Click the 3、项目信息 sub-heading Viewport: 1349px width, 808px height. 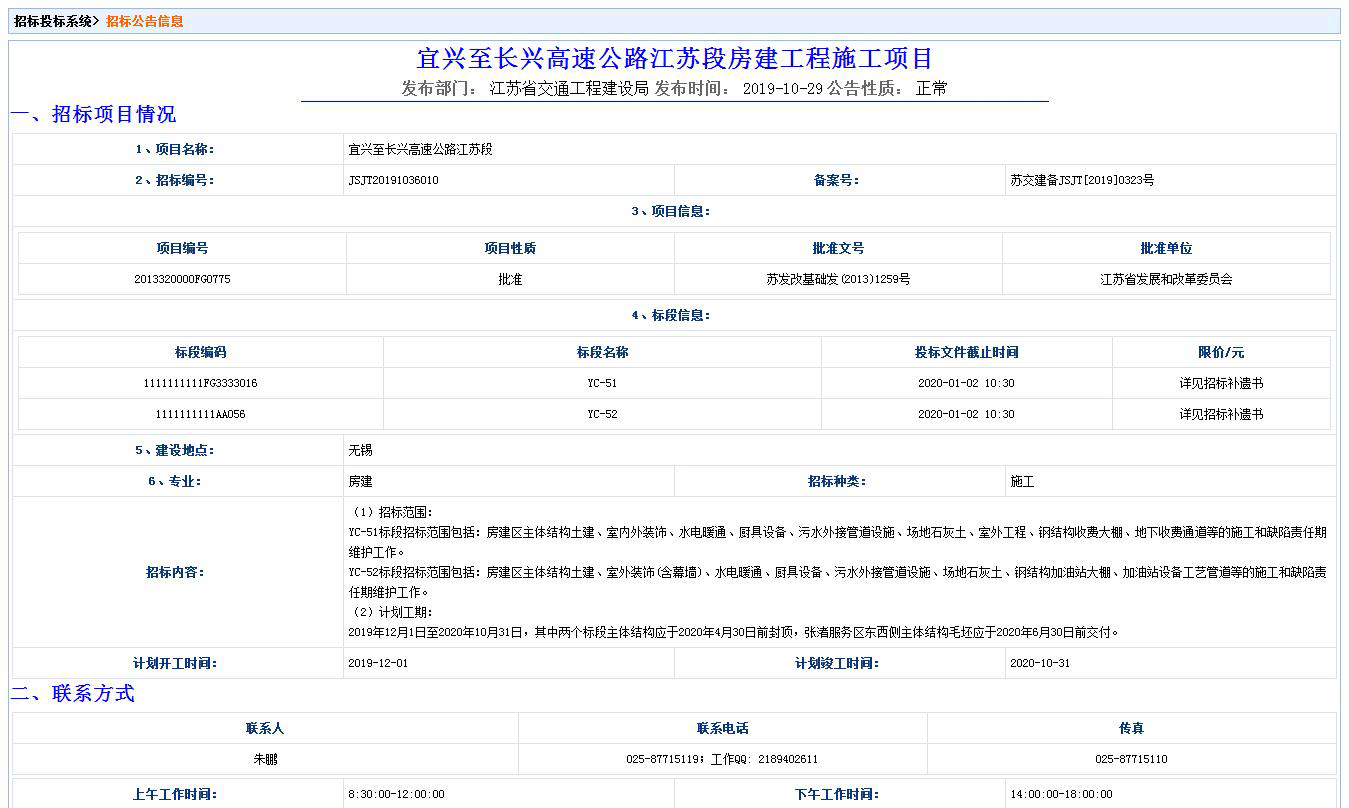click(x=671, y=211)
